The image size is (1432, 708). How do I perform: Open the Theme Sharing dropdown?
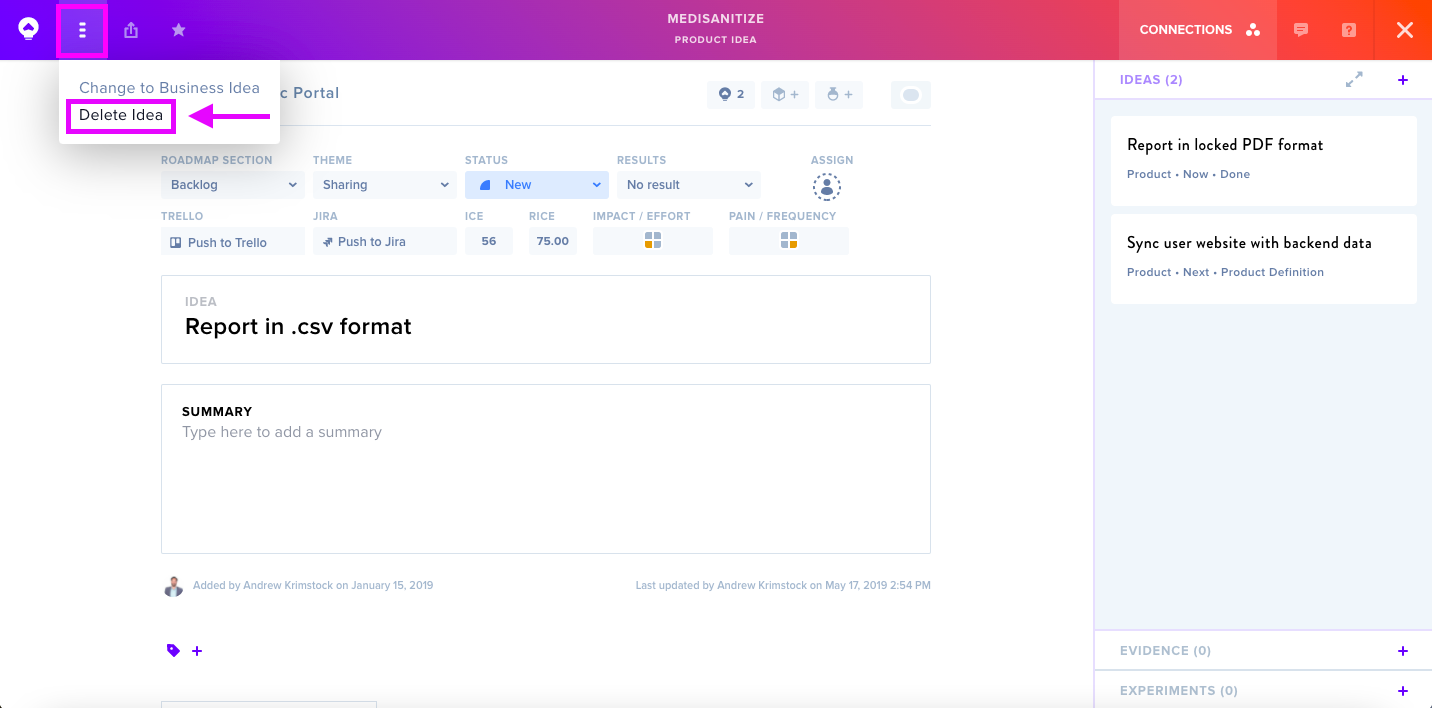click(385, 185)
